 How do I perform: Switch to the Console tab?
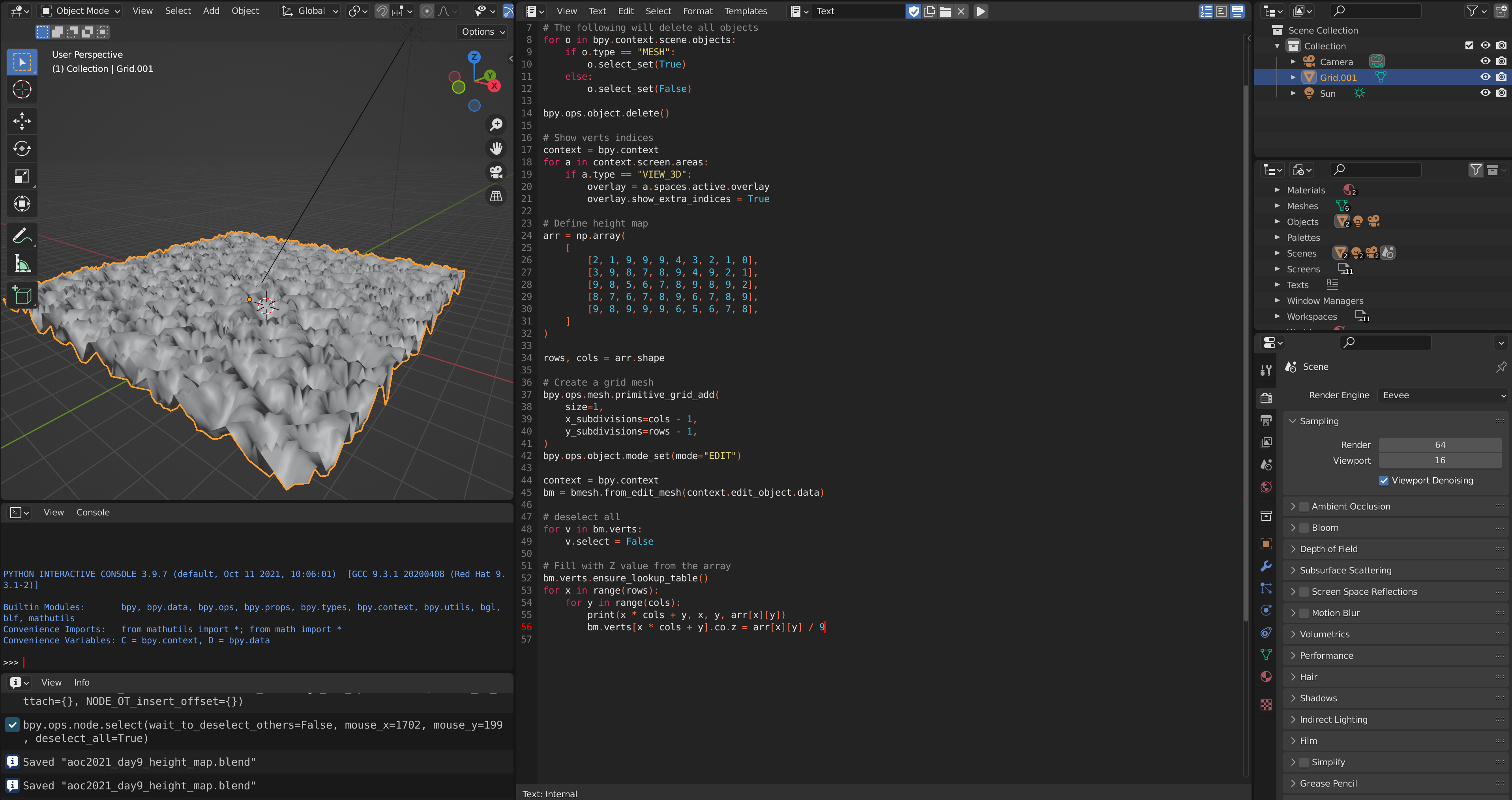click(x=93, y=512)
